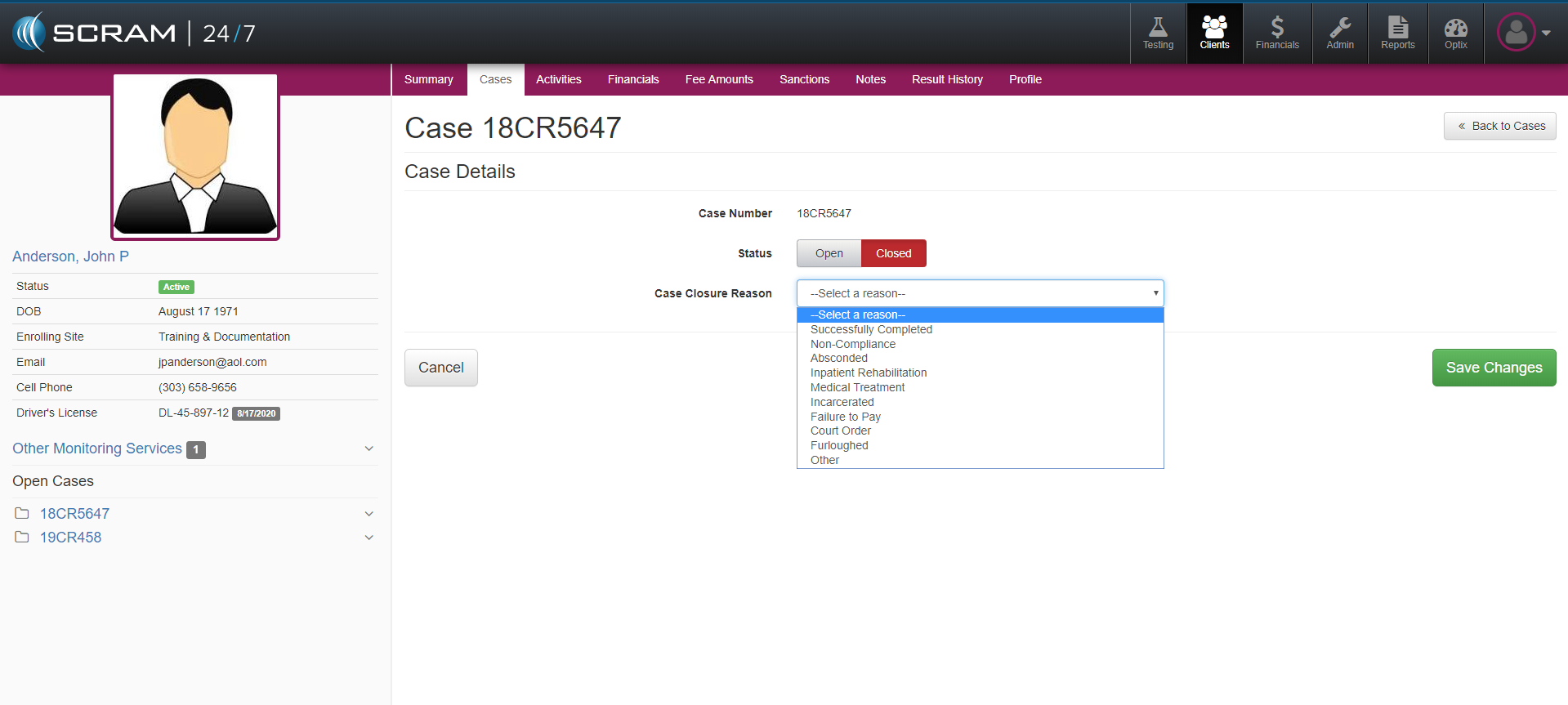Click the Save Changes button
1568x705 pixels.
click(1493, 368)
